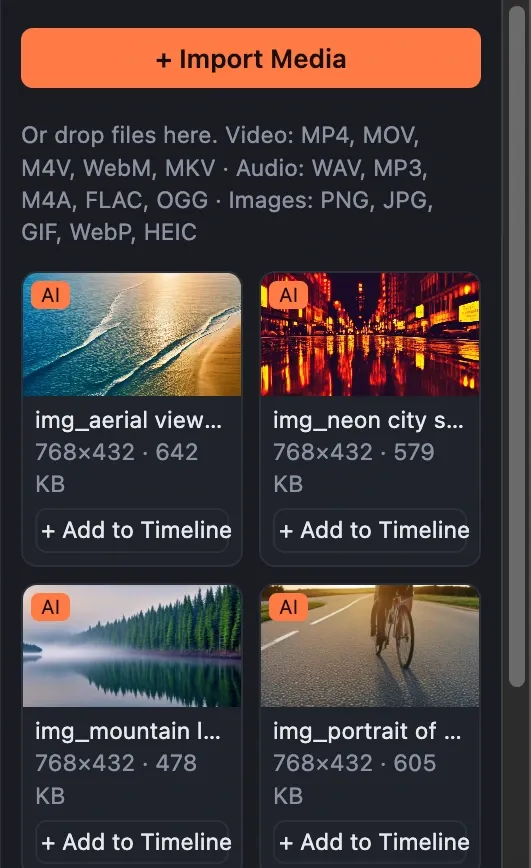Screen dimensions: 531x868
Task: Click the img_portrait of ... file name
Action: [x=367, y=732]
